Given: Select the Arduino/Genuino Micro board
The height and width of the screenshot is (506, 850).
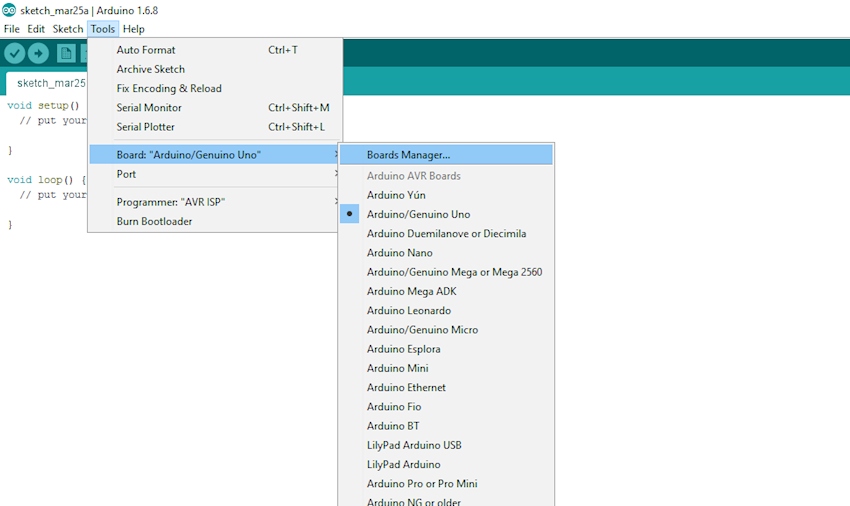Looking at the screenshot, I should 446,330.
